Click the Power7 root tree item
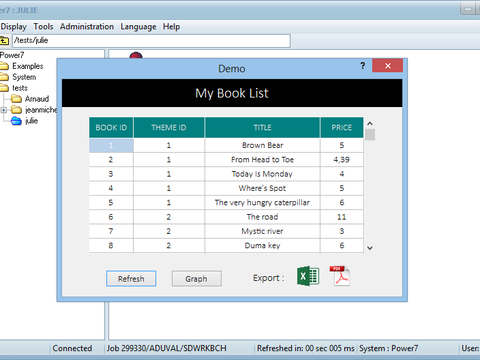 click(x=12, y=55)
